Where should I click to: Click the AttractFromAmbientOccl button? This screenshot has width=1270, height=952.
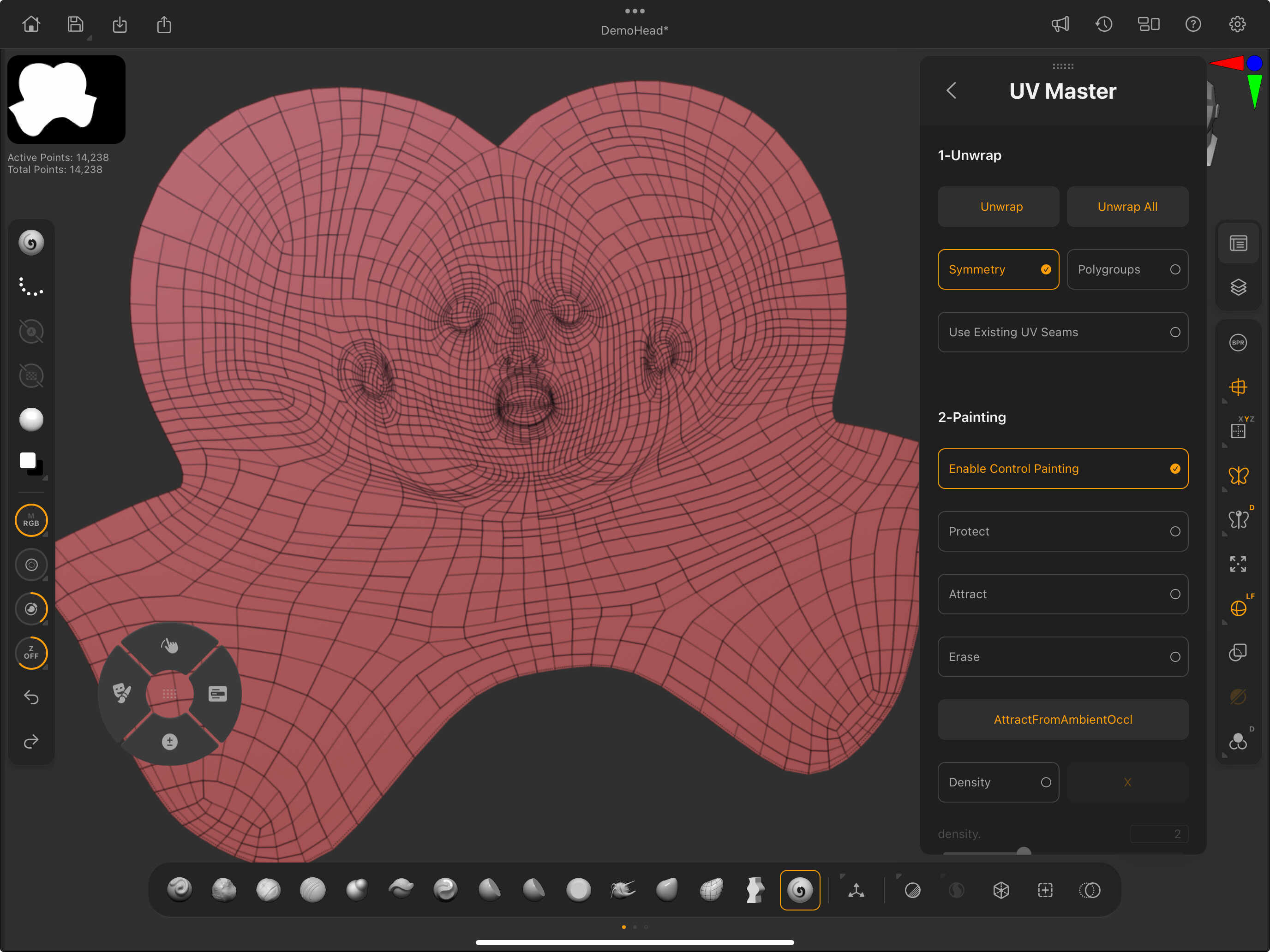(1063, 720)
